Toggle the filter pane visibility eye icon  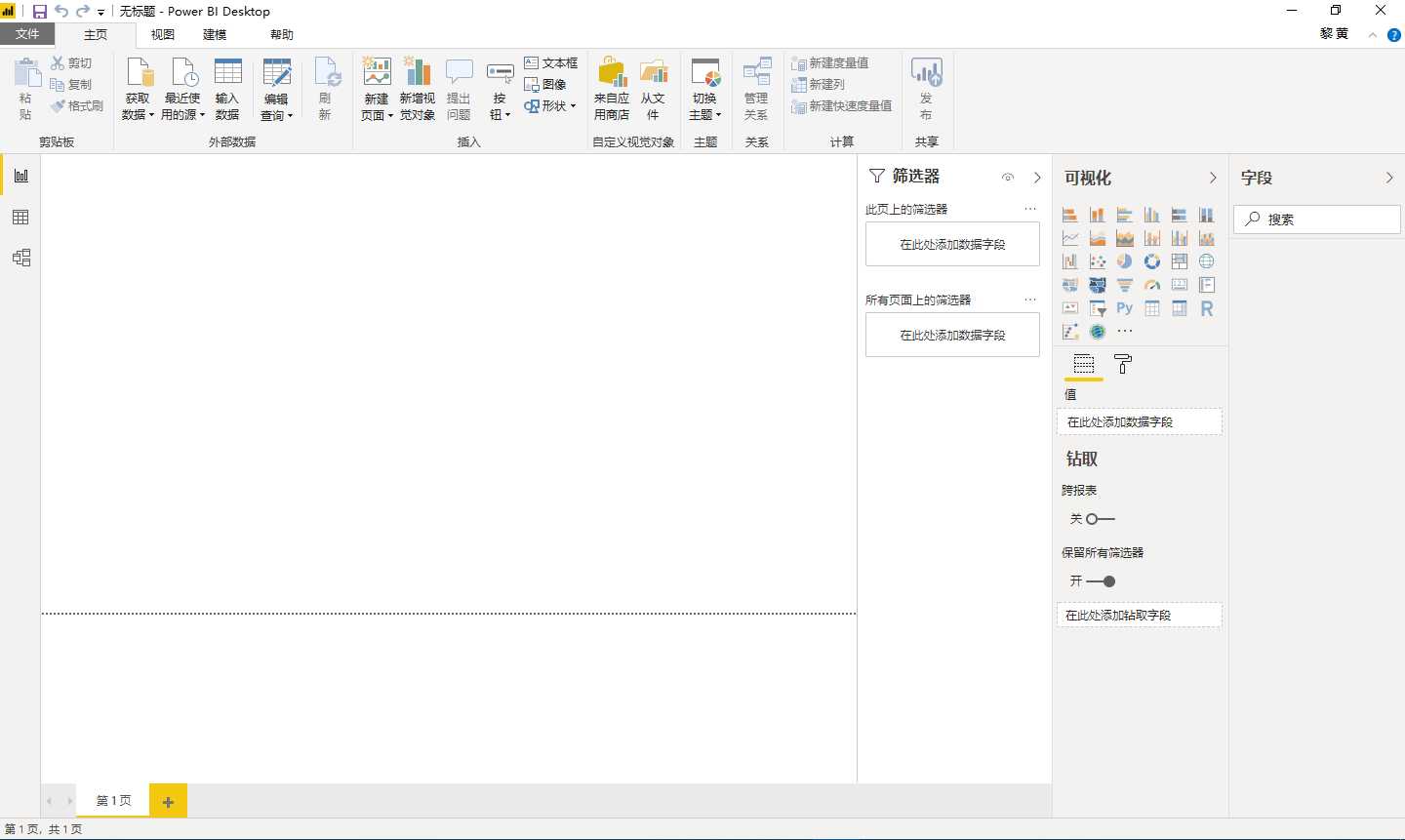pyautogui.click(x=1008, y=178)
